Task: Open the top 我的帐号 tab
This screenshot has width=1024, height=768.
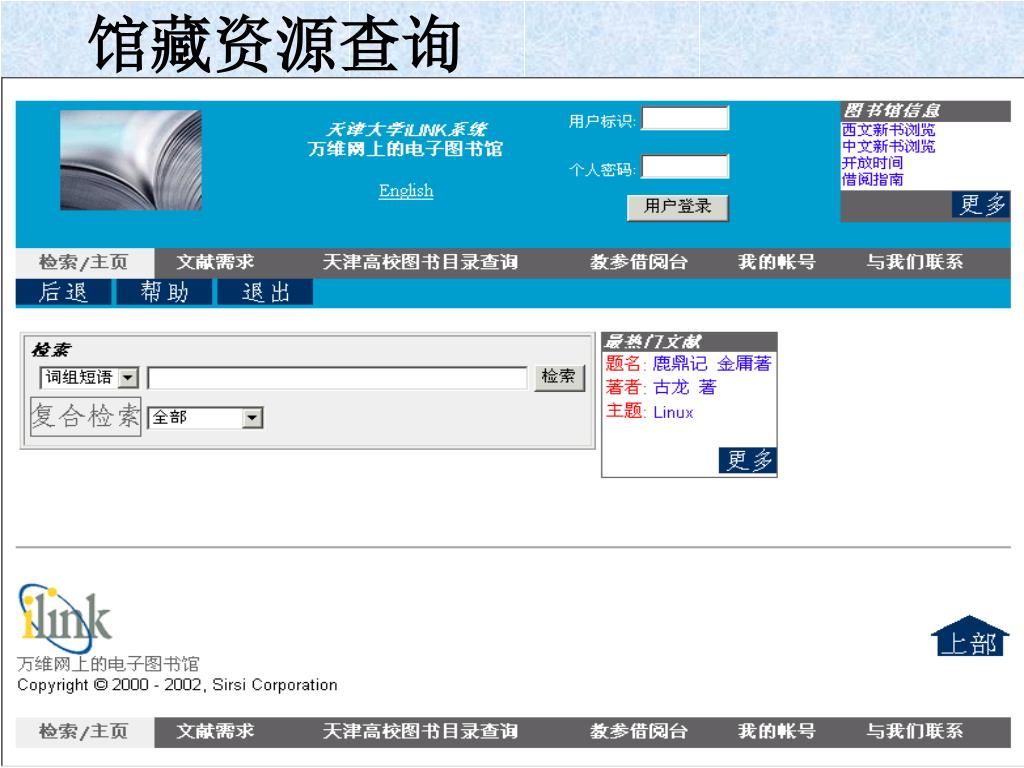Action: click(x=776, y=263)
